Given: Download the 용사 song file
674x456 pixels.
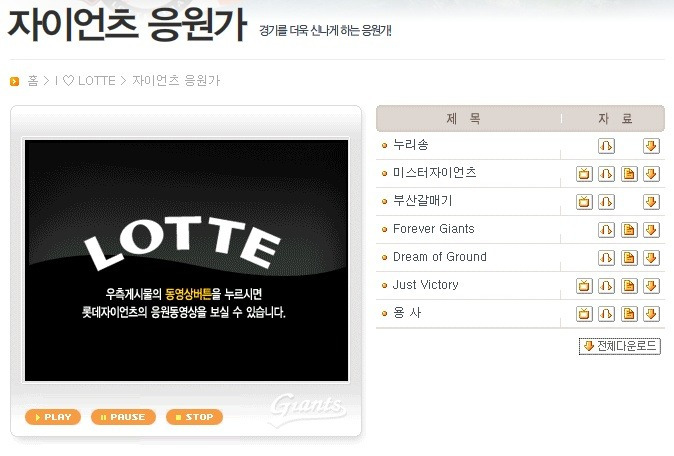Looking at the screenshot, I should tap(651, 314).
